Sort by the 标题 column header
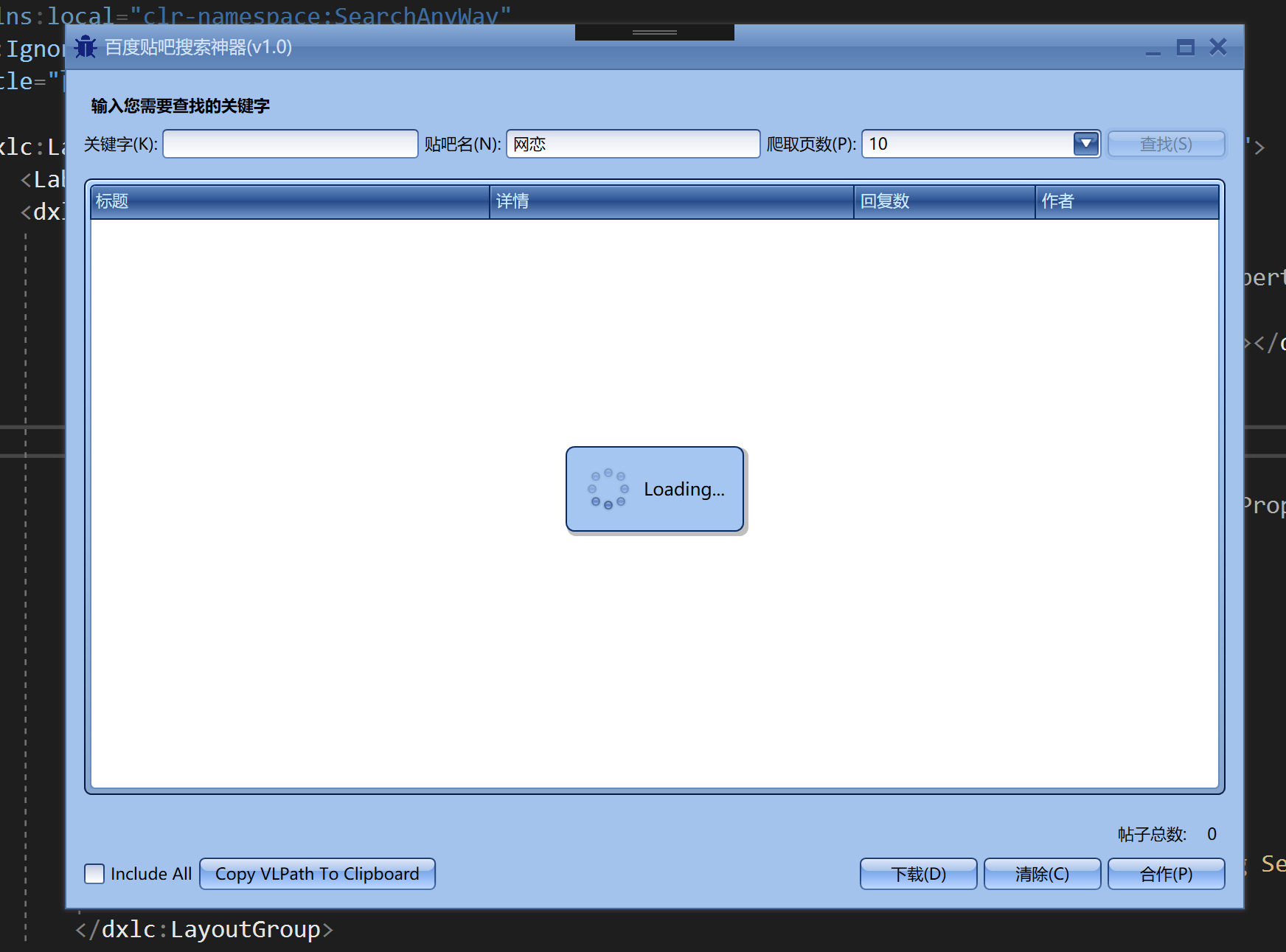Image resolution: width=1286 pixels, height=952 pixels. 290,201
